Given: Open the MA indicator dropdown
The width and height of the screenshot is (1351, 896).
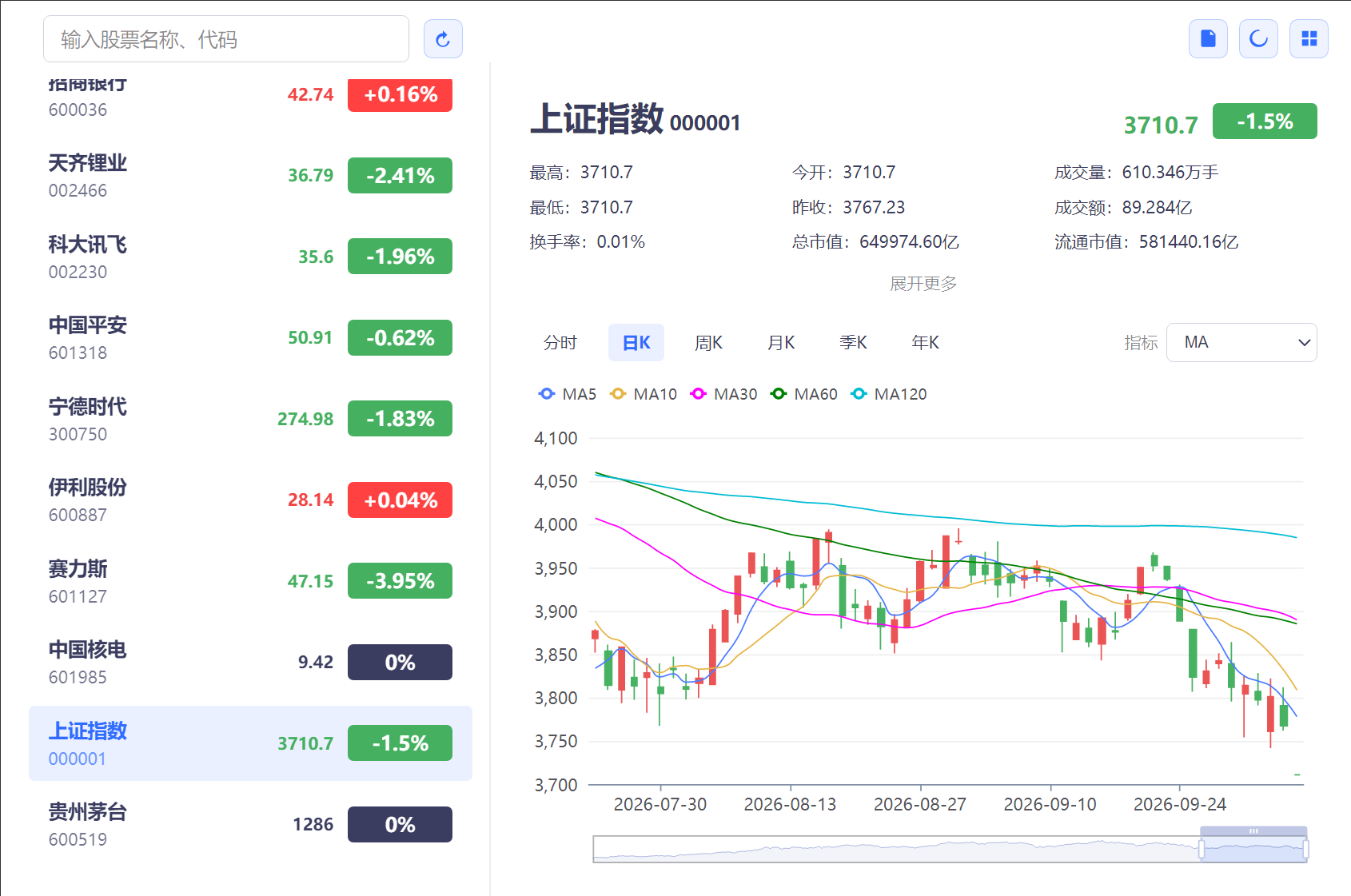Looking at the screenshot, I should 1241,343.
